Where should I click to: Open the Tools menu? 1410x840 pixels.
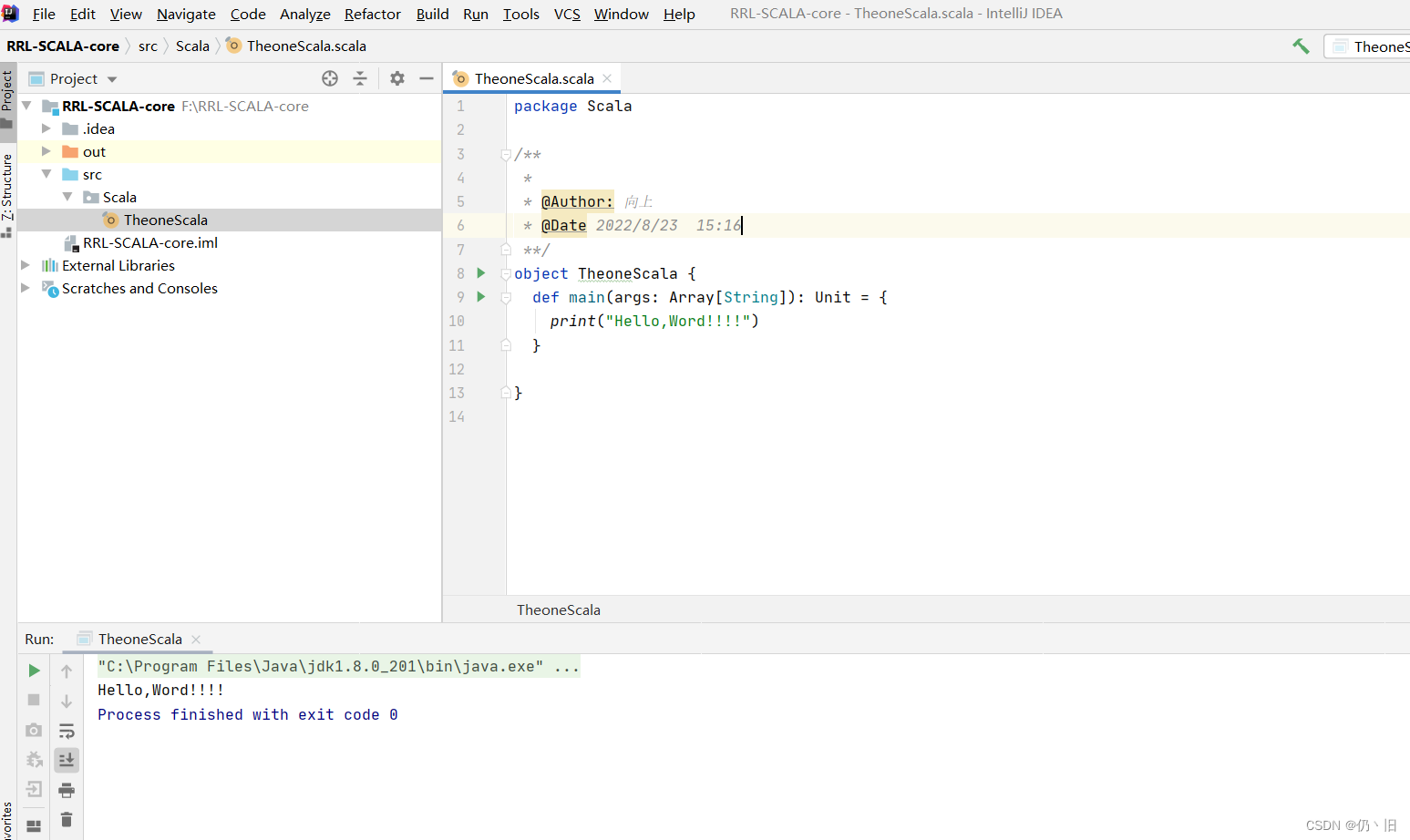[521, 14]
